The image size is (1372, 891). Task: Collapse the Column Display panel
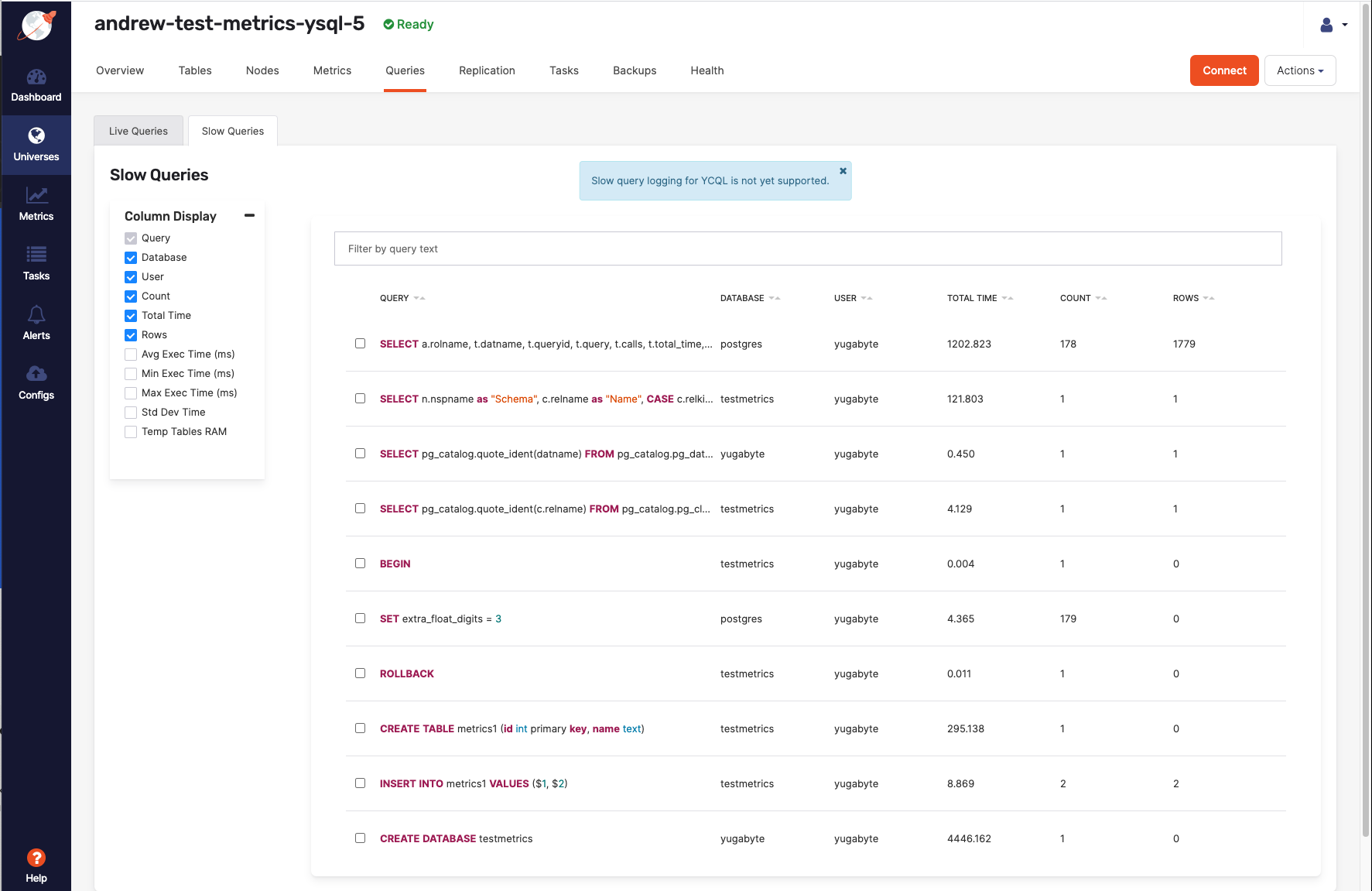point(249,215)
